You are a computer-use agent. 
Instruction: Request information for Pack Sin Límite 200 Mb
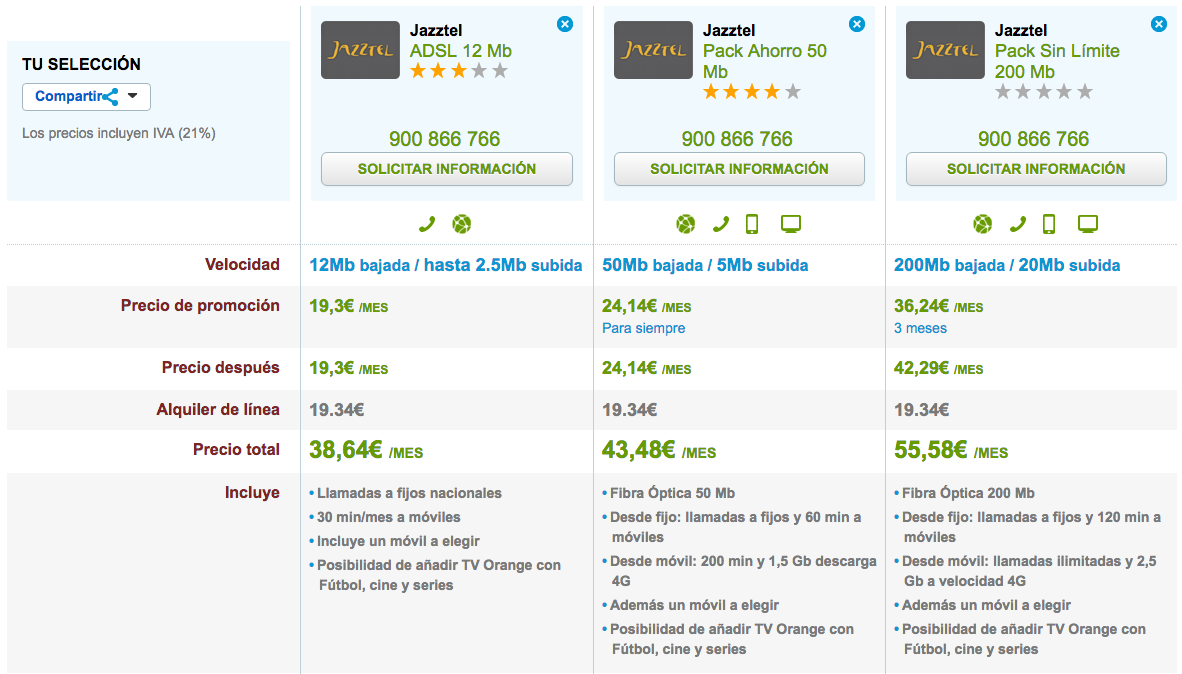1036,169
